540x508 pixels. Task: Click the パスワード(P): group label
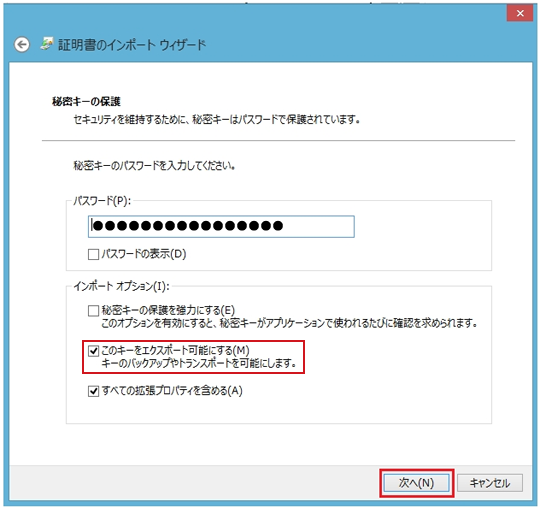pyautogui.click(x=102, y=201)
